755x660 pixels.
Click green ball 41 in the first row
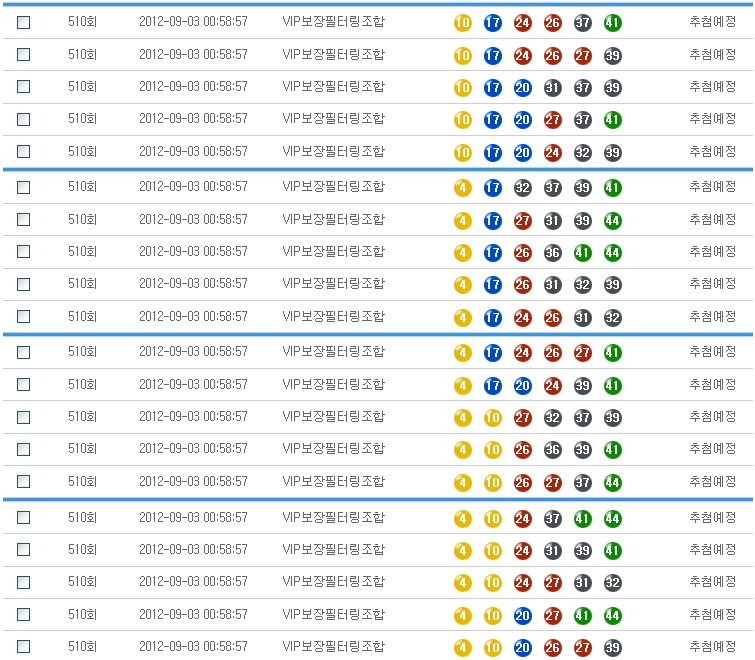pos(613,23)
